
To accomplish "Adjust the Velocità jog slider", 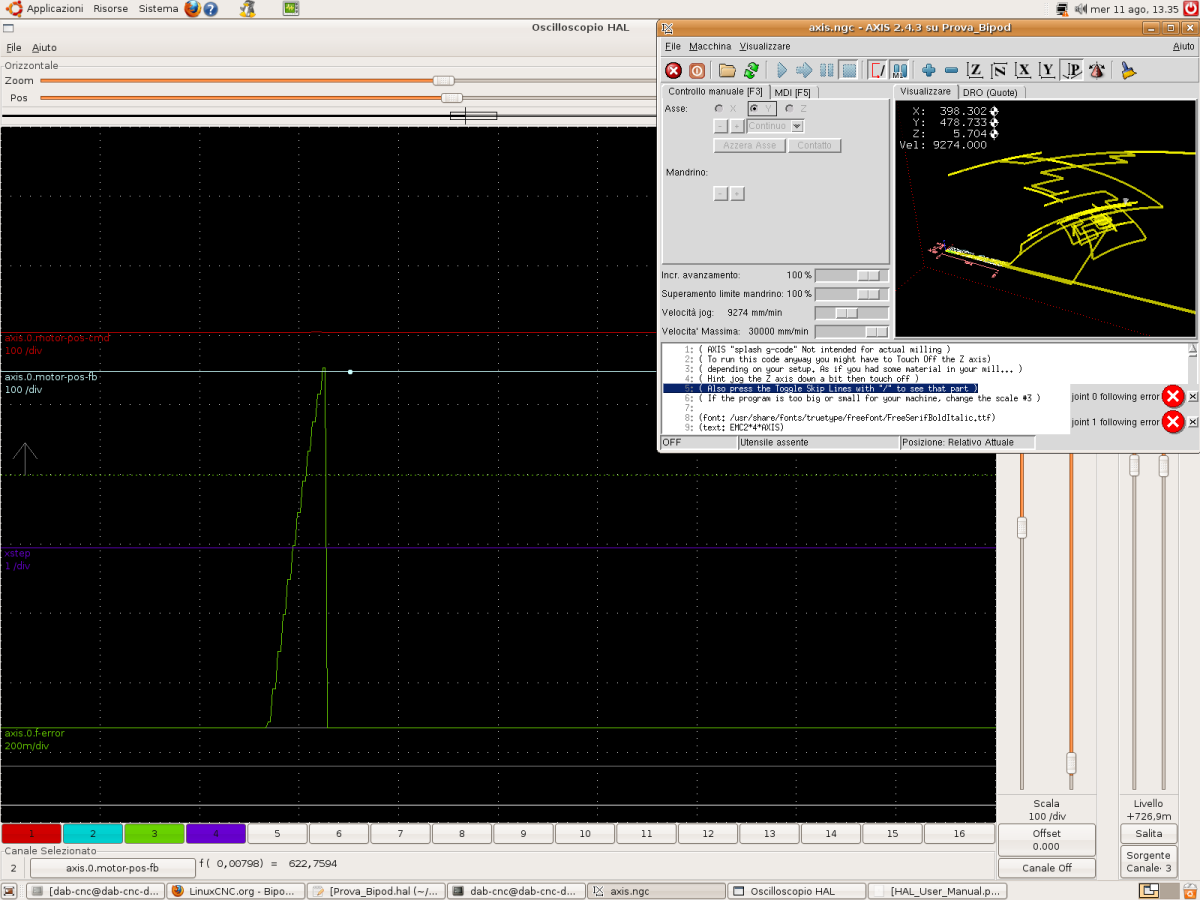I will (x=847, y=312).
